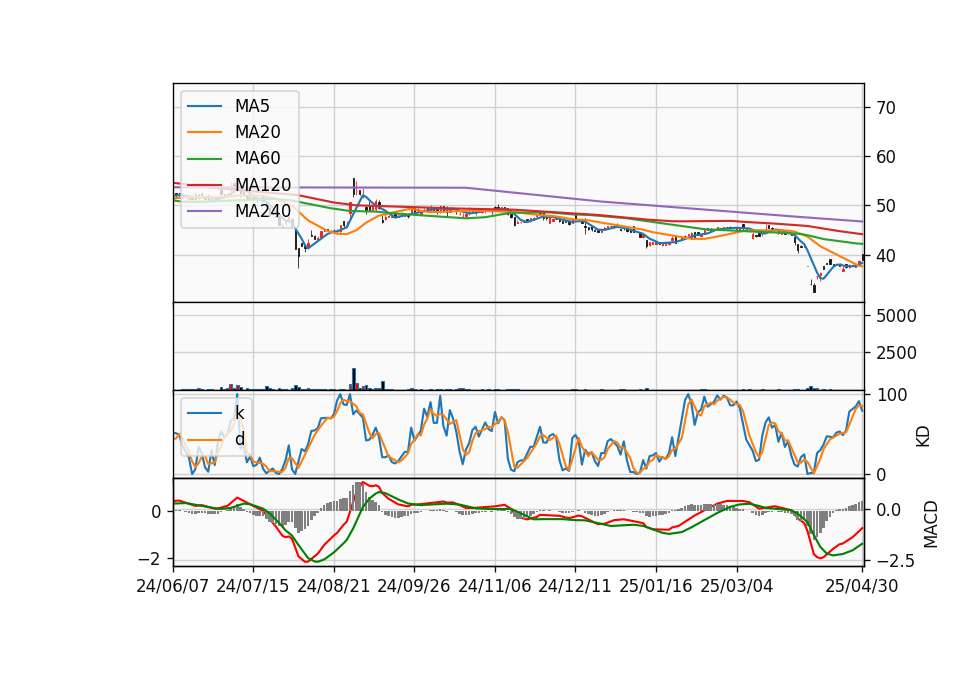Click the −2.5 tick on right MACD axis
The width and height of the screenshot is (960, 690).
coord(895,561)
